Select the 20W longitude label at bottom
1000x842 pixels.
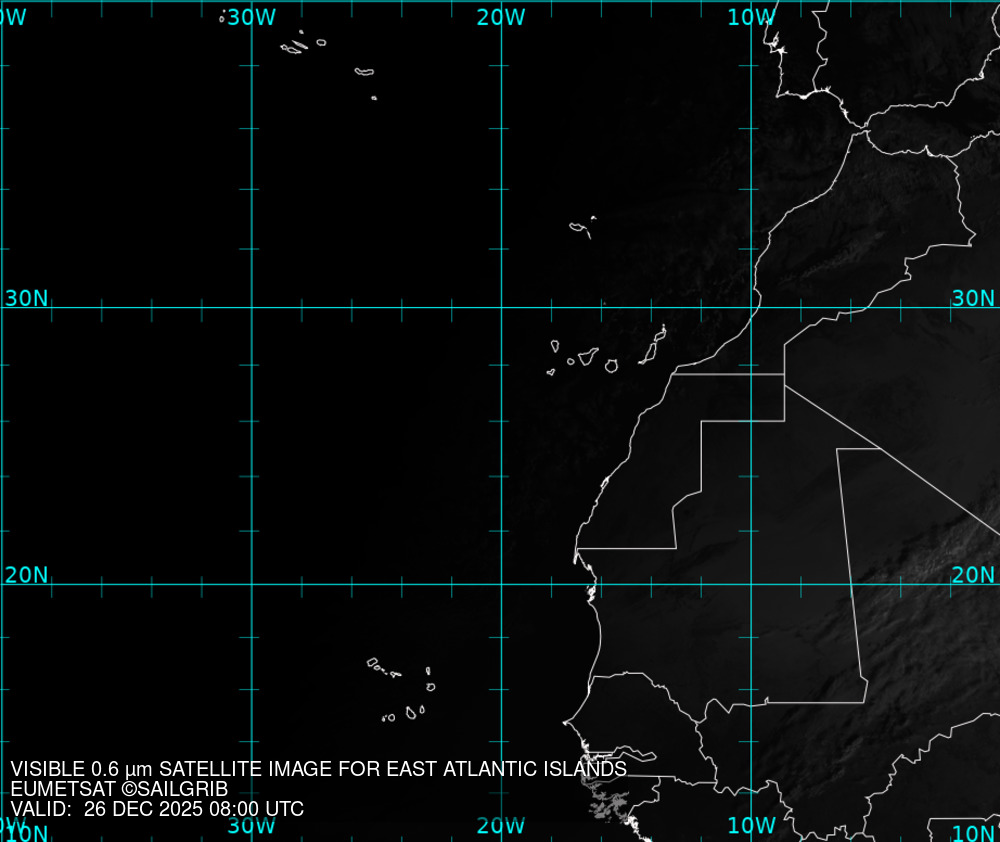(501, 825)
